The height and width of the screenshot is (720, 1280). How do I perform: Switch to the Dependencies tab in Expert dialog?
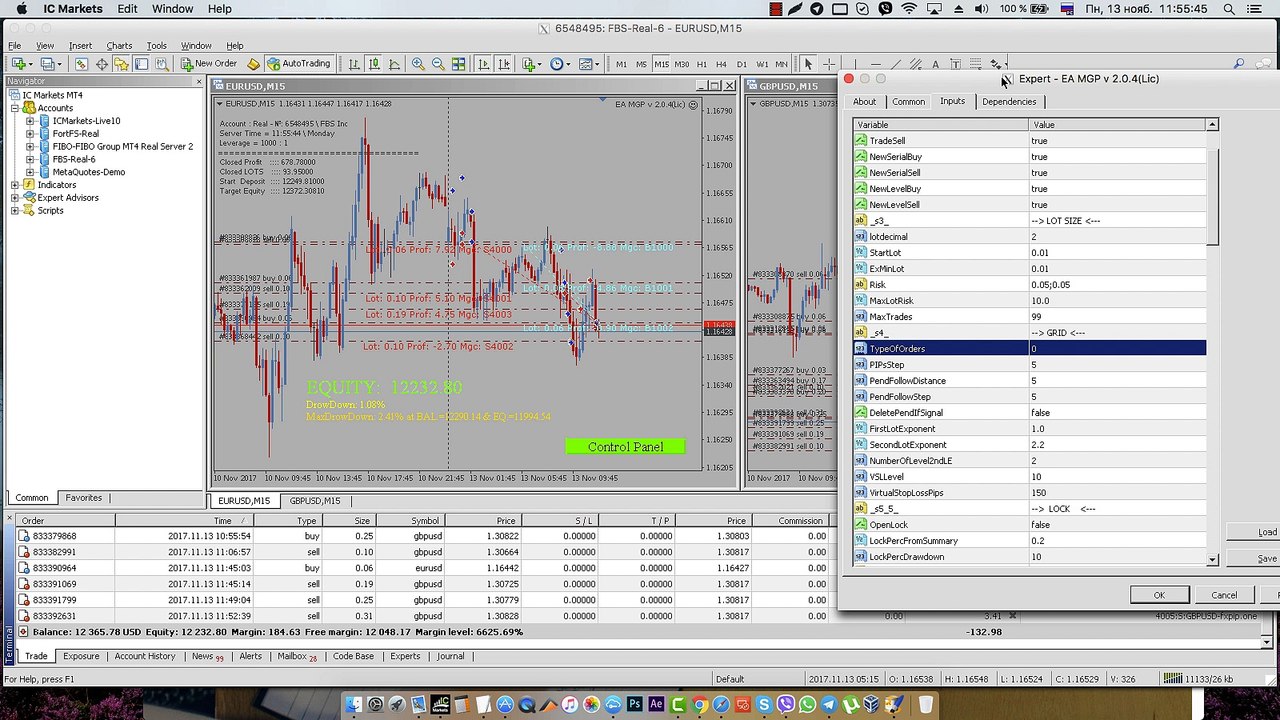(x=1009, y=102)
